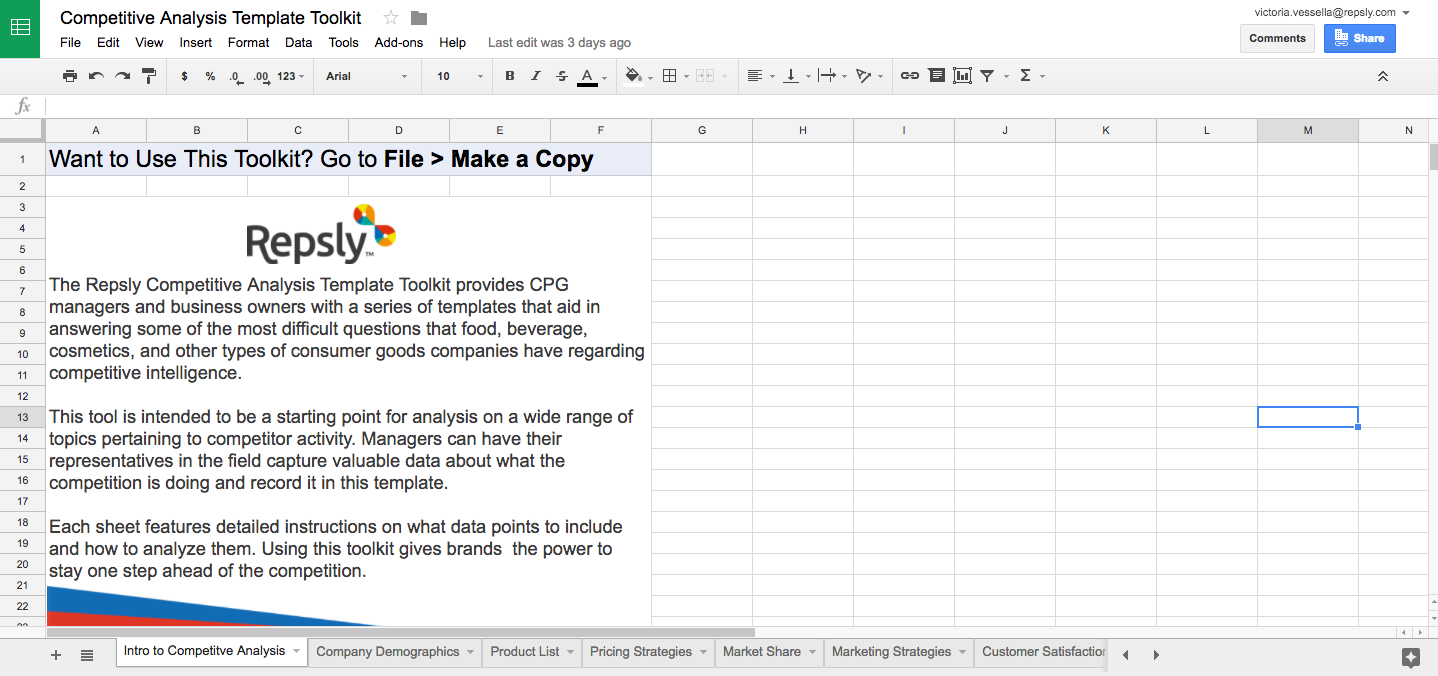Image resolution: width=1438 pixels, height=676 pixels.
Task: Click the redo arrow
Action: [x=122, y=76]
